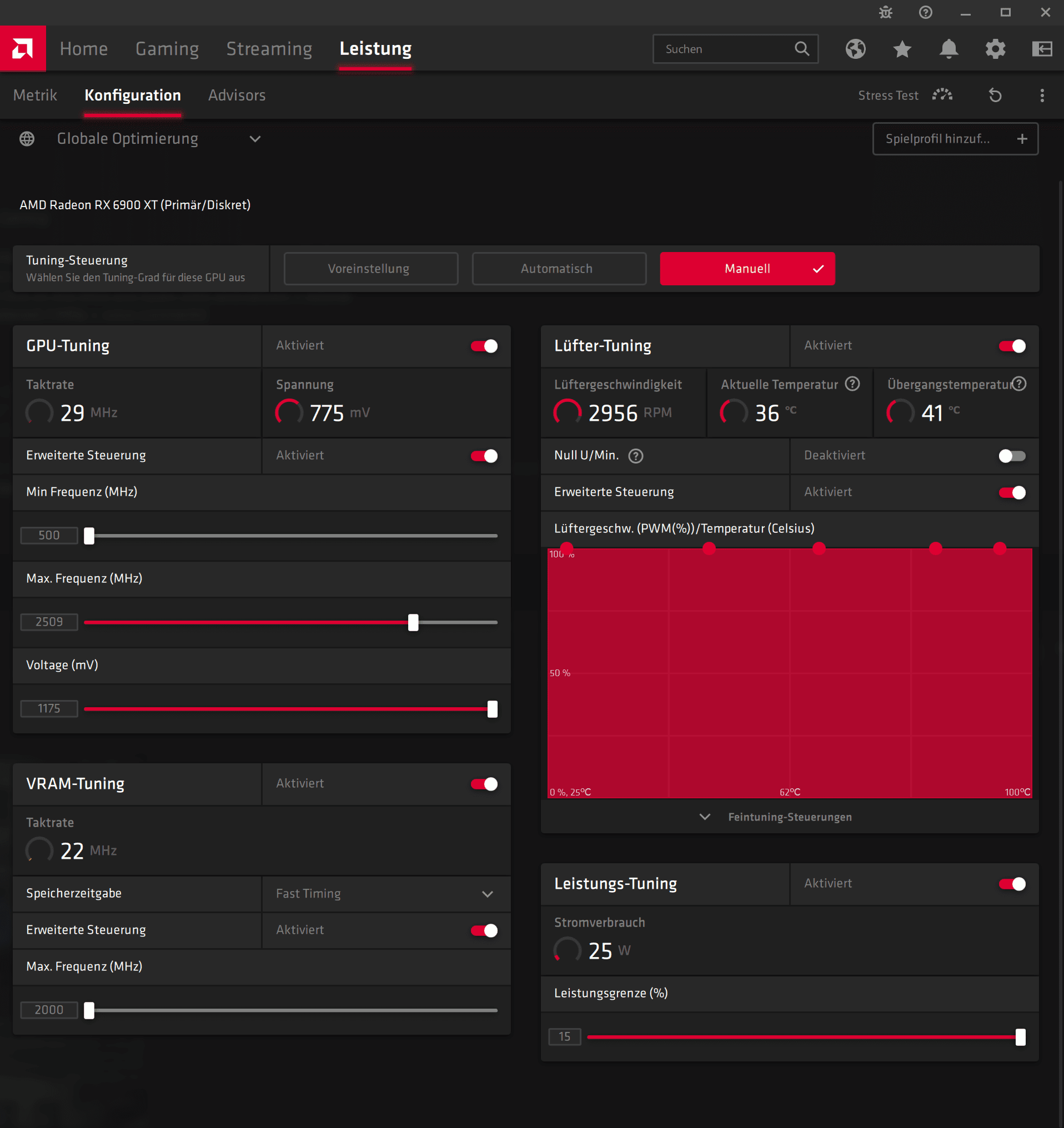Screen dimensions: 1064x1128
Task: Click the Stress Test gauge icon
Action: coord(942,95)
